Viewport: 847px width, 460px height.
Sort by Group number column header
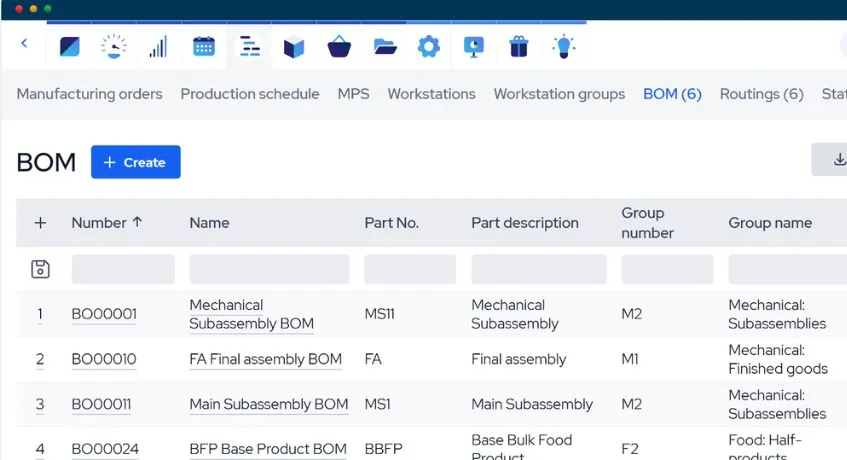tap(648, 223)
